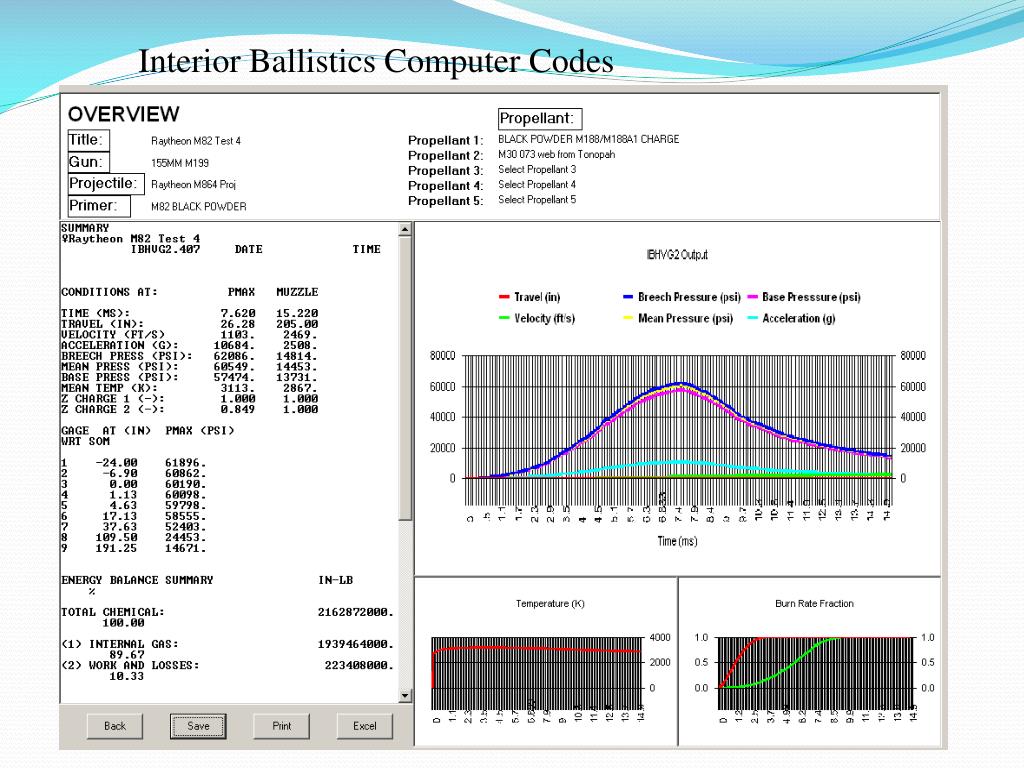Screen dimensions: 1024x768
Task: Click the boxed Propellant label
Action: click(539, 119)
